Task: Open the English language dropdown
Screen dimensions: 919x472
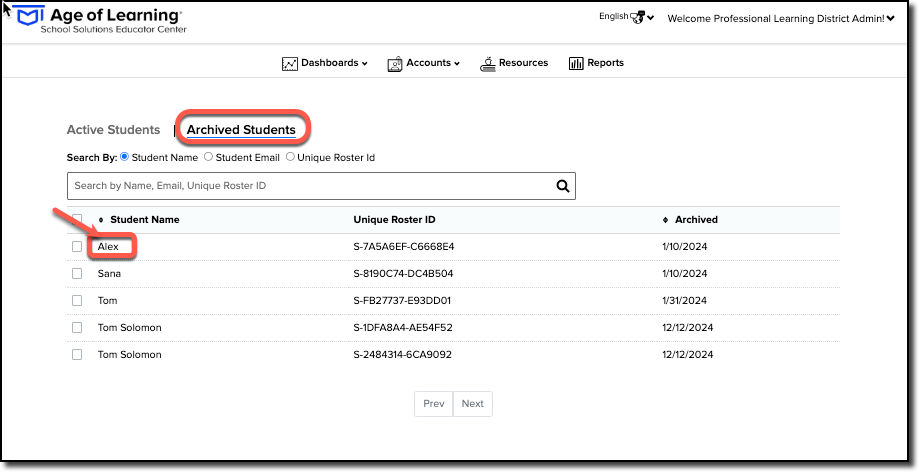Action: (x=626, y=17)
